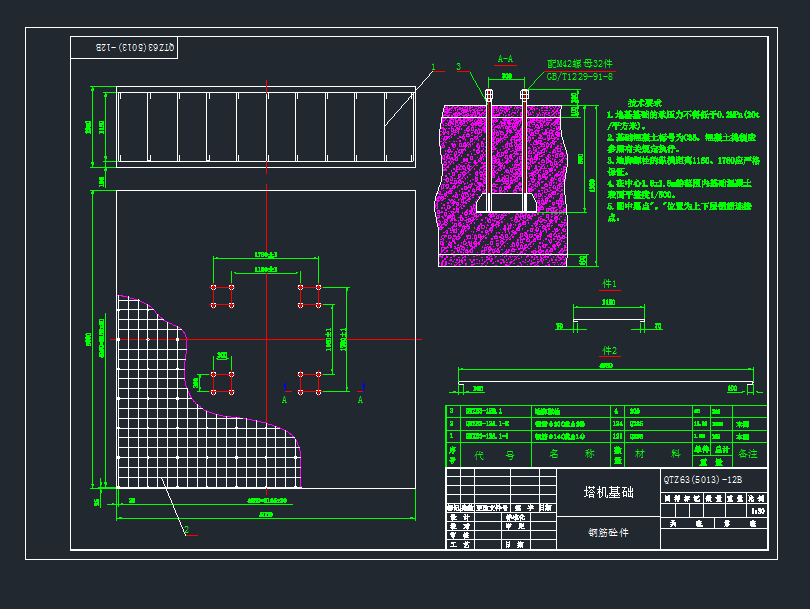Image resolution: width=810 pixels, height=609 pixels.
Task: Select the 件1 part label
Action: tap(609, 284)
